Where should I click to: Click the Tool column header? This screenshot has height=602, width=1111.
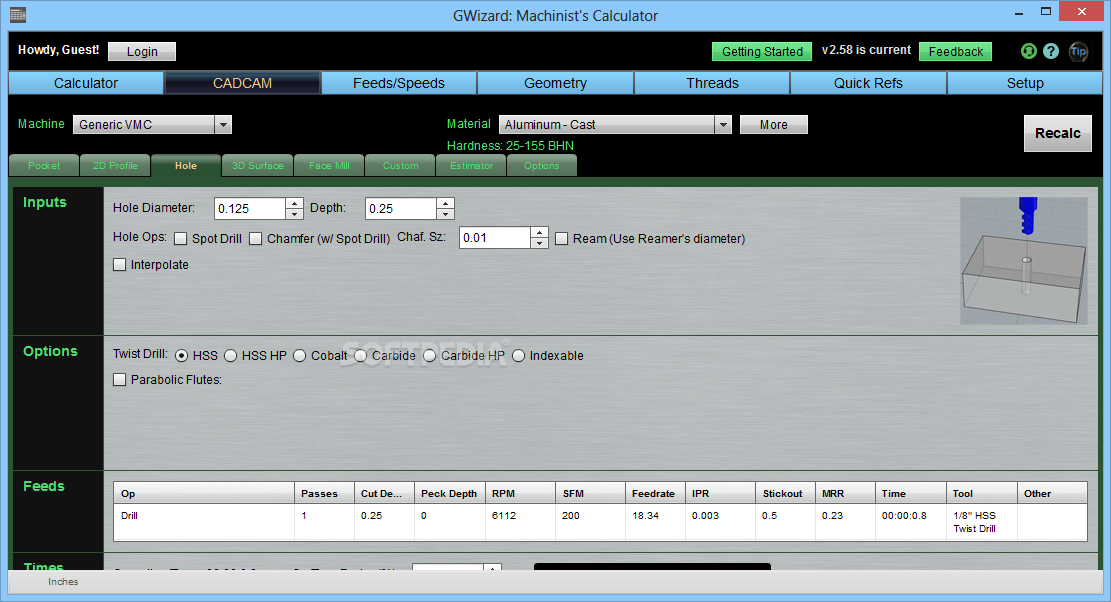pyautogui.click(x=981, y=494)
